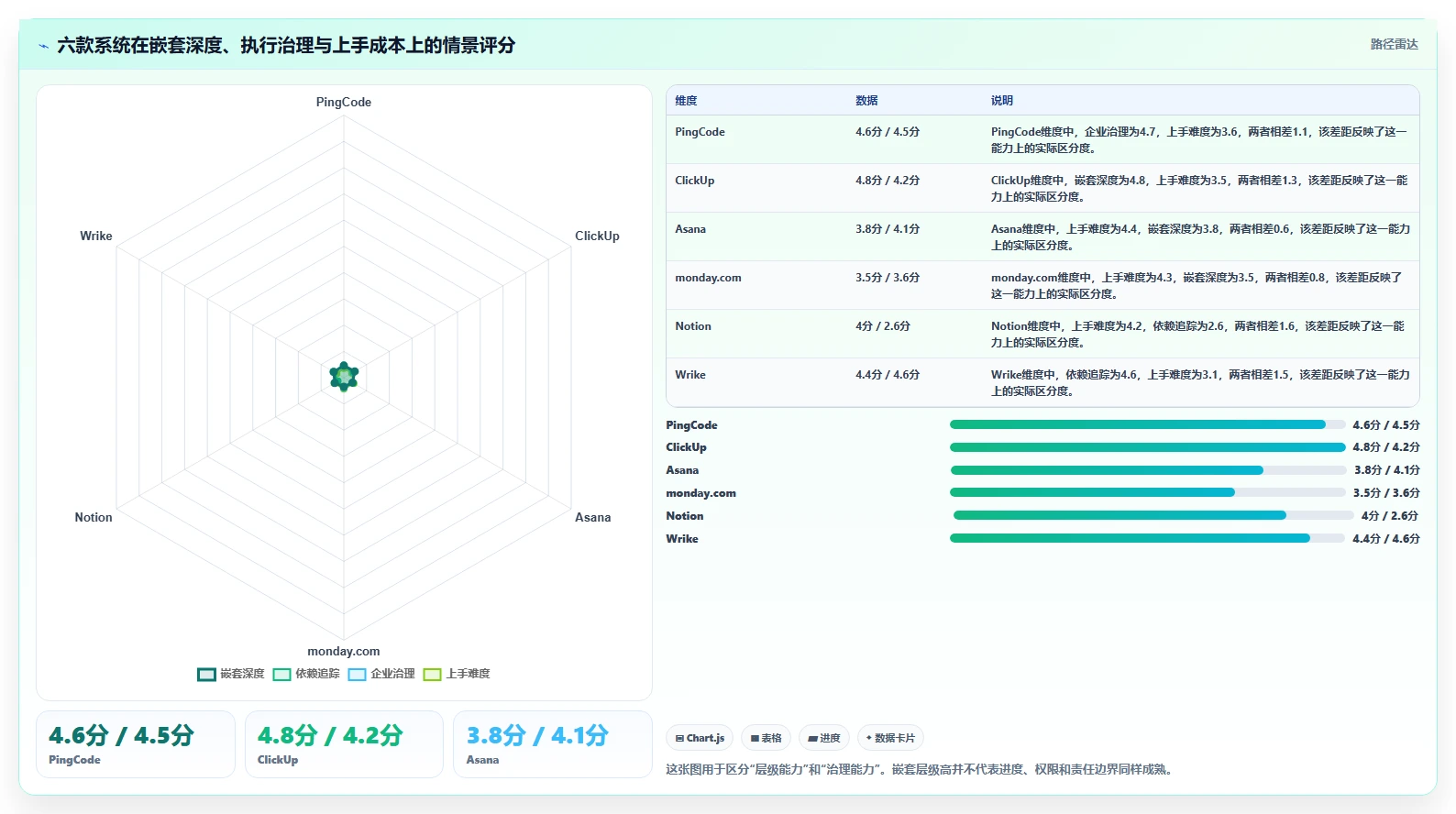1456x814 pixels.
Task: Click the radar data polygon at chart center
Action: pos(344,376)
